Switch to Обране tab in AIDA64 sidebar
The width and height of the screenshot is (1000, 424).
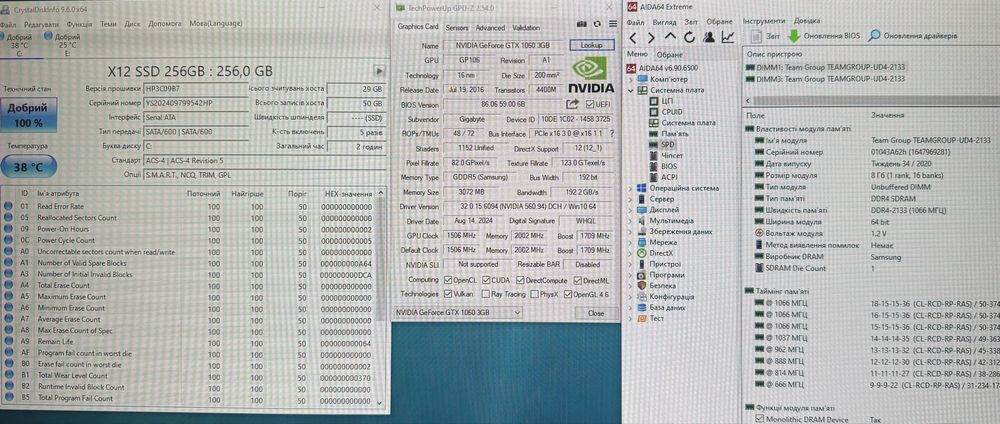click(x=670, y=54)
